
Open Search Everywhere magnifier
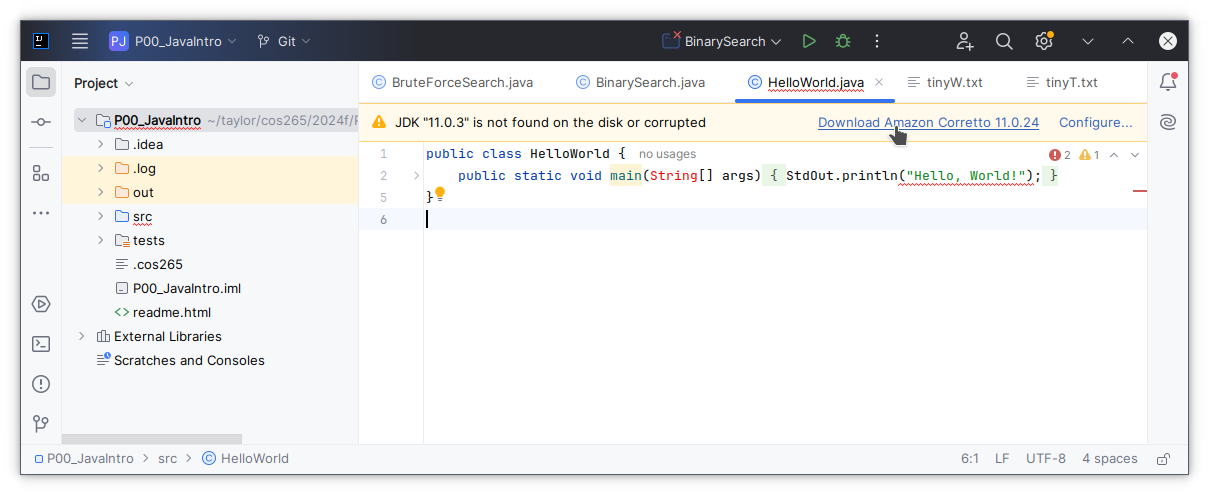point(1004,41)
